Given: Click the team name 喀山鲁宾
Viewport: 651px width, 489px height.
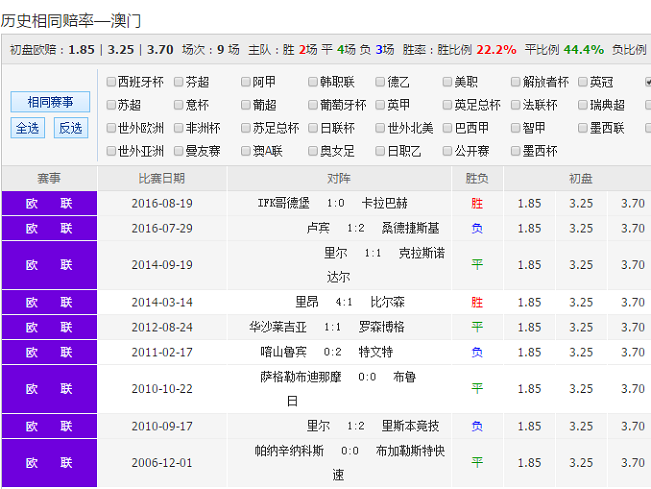Looking at the screenshot, I should click(x=284, y=352).
